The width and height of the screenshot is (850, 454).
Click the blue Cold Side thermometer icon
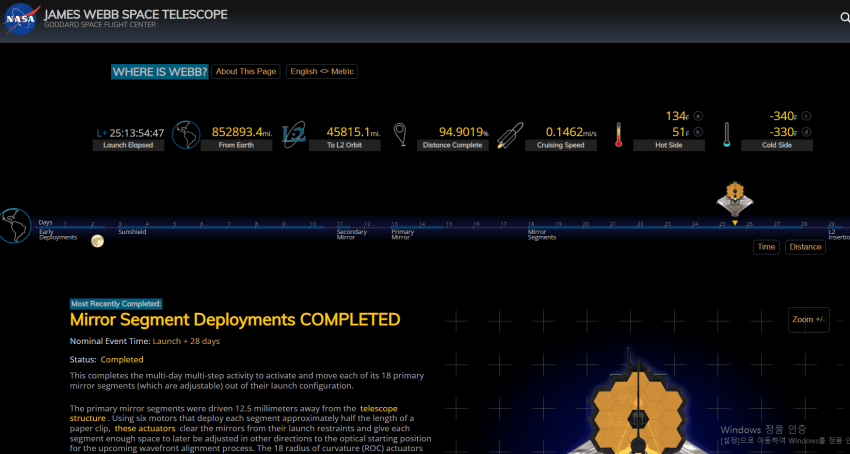point(728,134)
